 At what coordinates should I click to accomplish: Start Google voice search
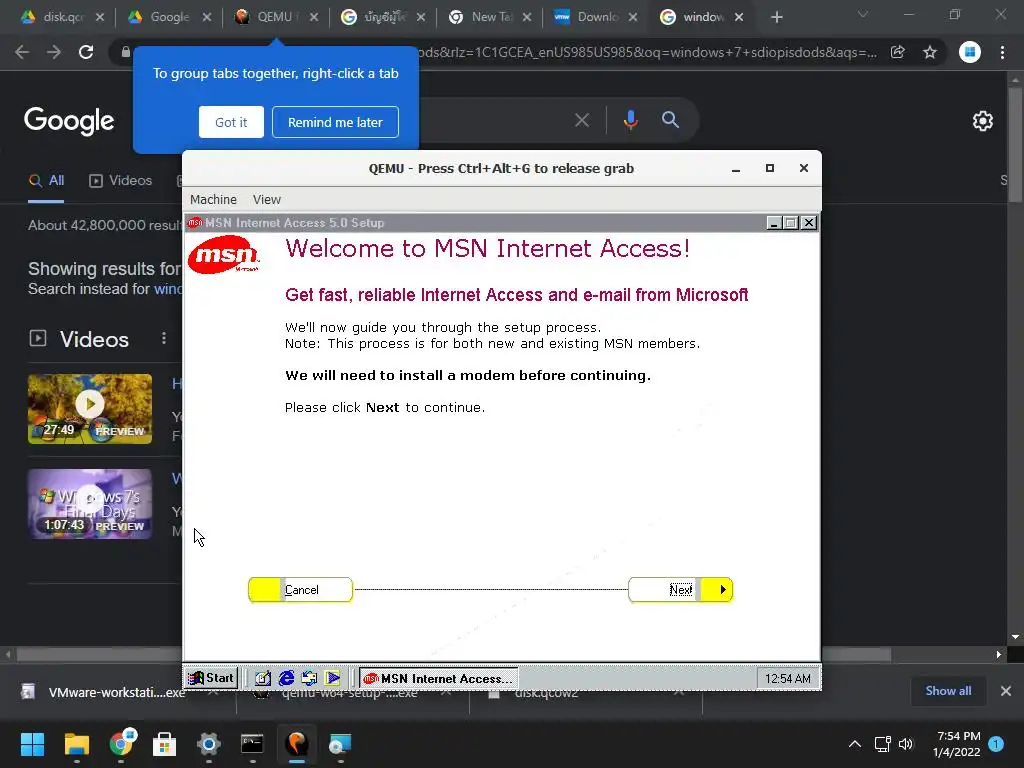pos(630,120)
